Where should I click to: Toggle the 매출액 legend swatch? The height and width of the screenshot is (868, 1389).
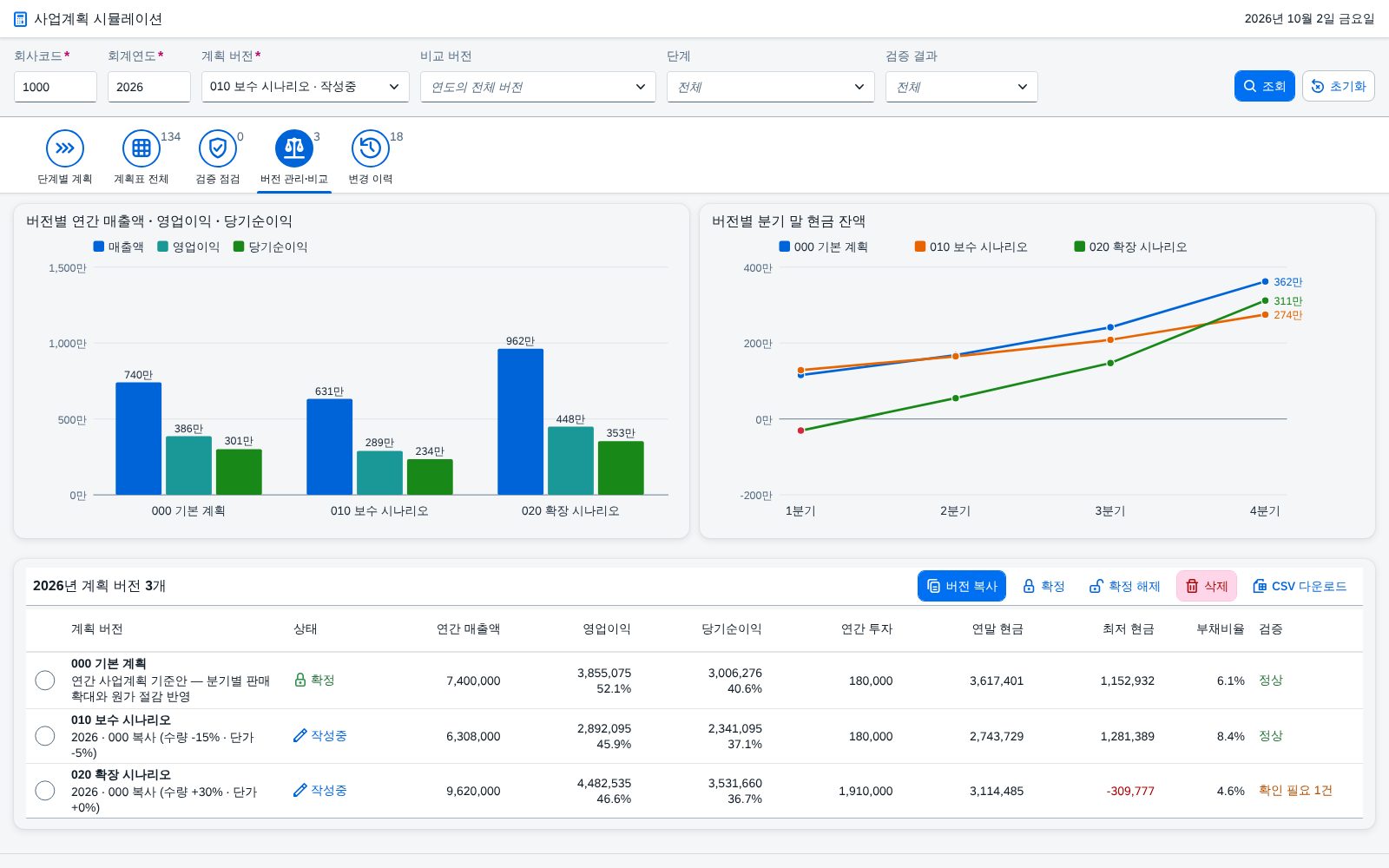click(99, 247)
